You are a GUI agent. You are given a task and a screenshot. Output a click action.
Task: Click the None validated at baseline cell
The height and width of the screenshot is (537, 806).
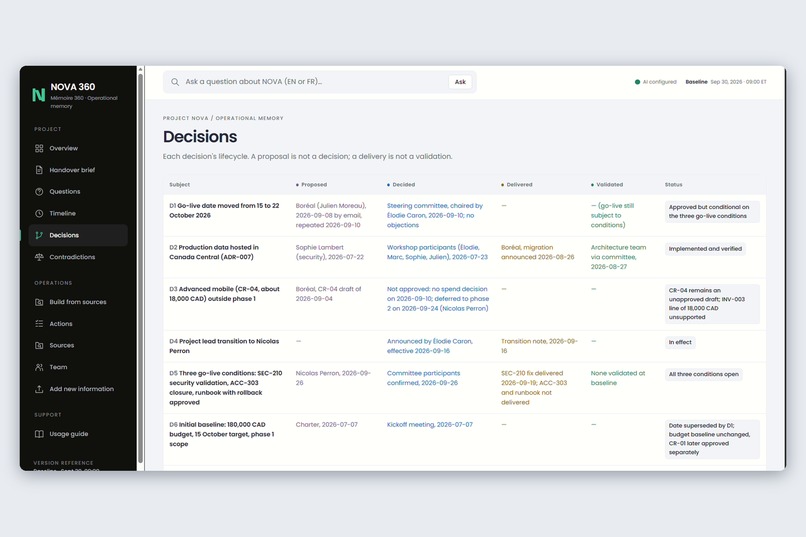[x=618, y=378]
